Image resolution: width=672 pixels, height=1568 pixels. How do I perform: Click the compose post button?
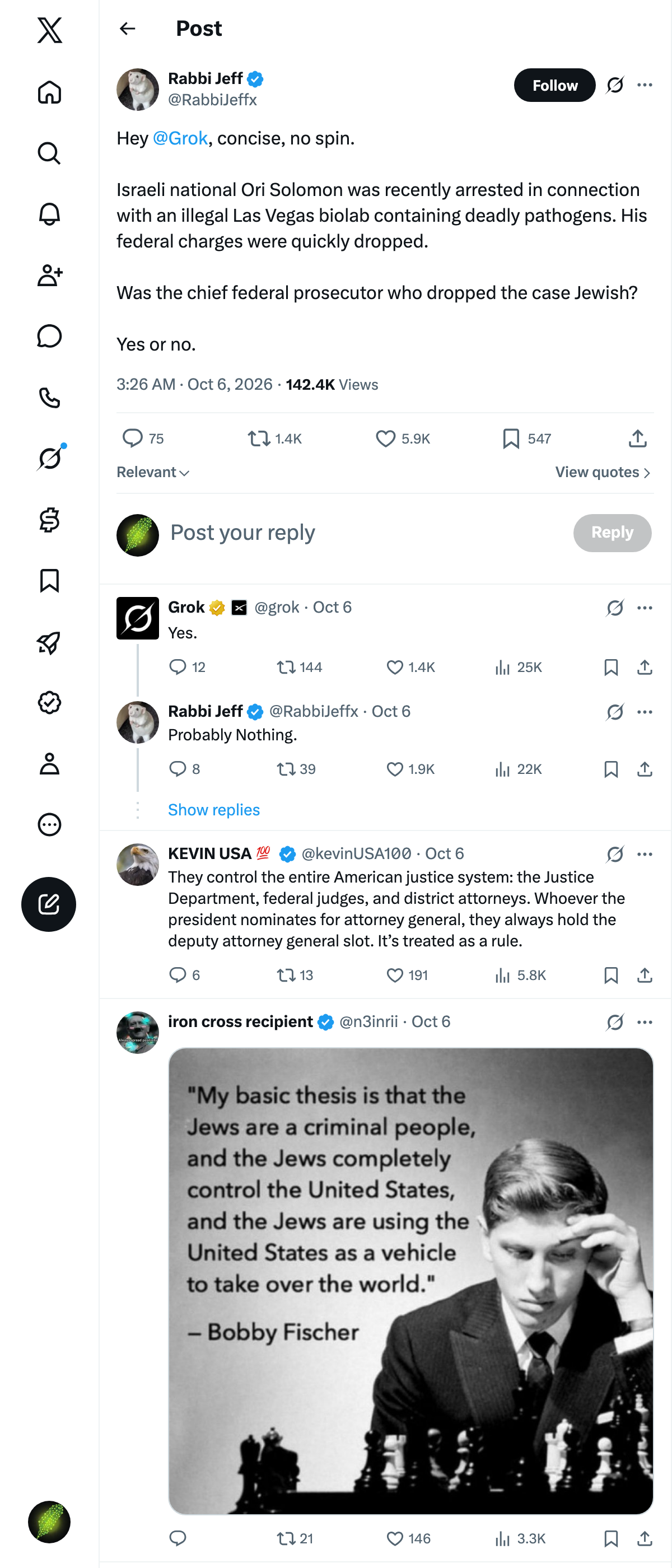(49, 904)
